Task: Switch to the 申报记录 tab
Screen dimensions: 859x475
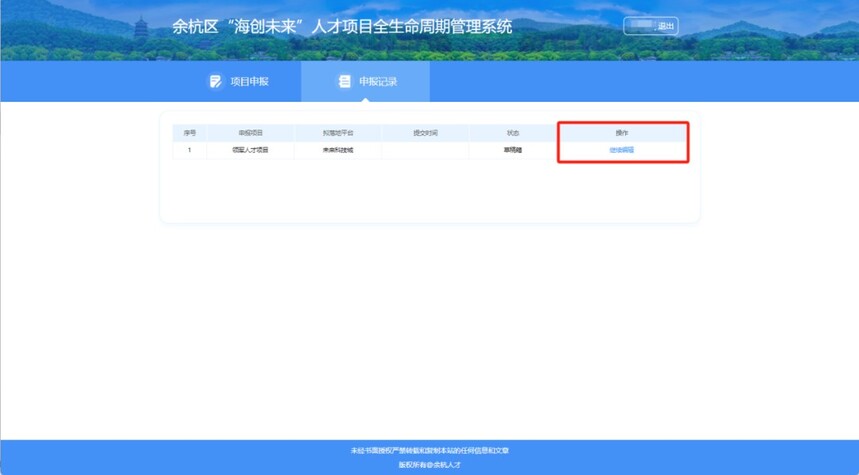Action: pos(365,82)
